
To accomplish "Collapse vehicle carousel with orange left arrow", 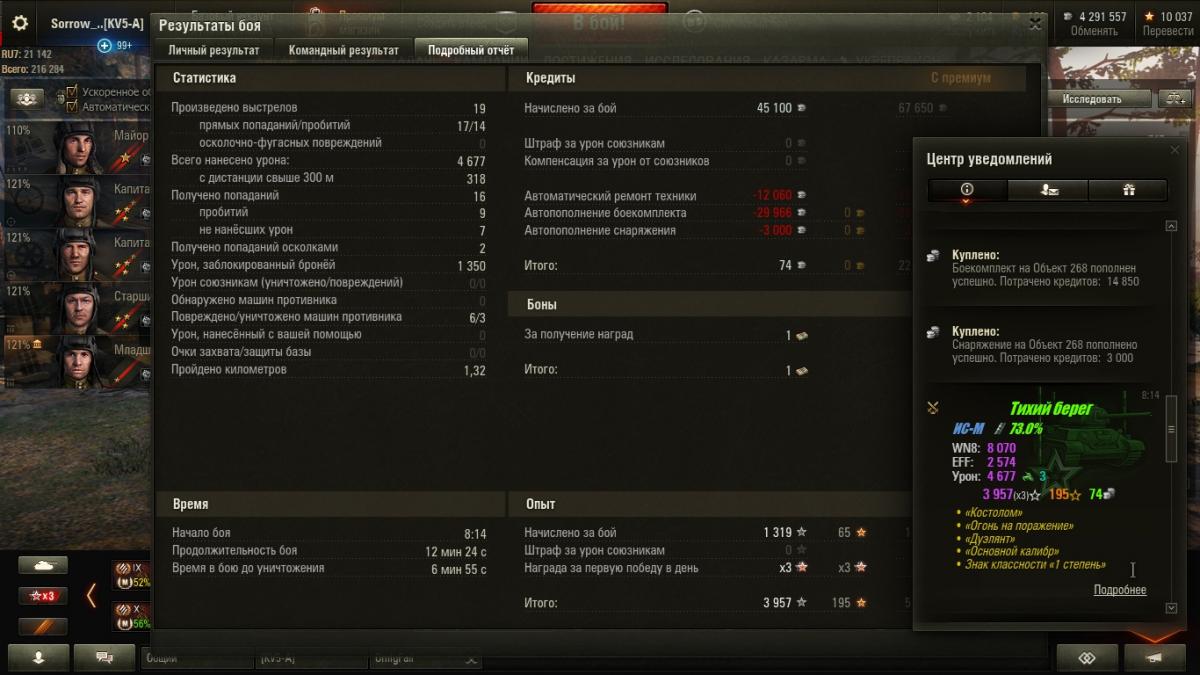I will click(x=91, y=596).
